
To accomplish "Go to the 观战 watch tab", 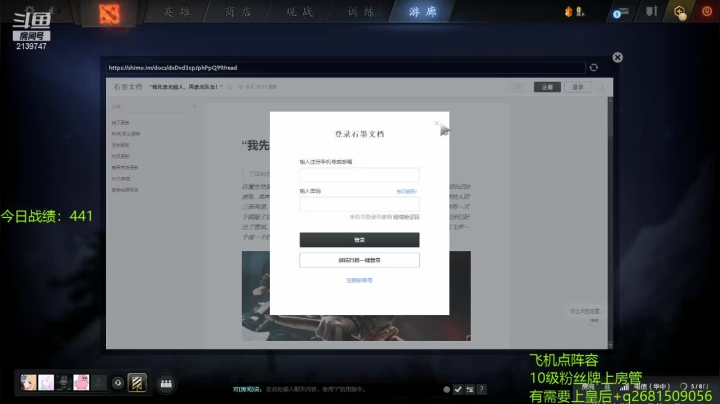I will click(x=299, y=12).
